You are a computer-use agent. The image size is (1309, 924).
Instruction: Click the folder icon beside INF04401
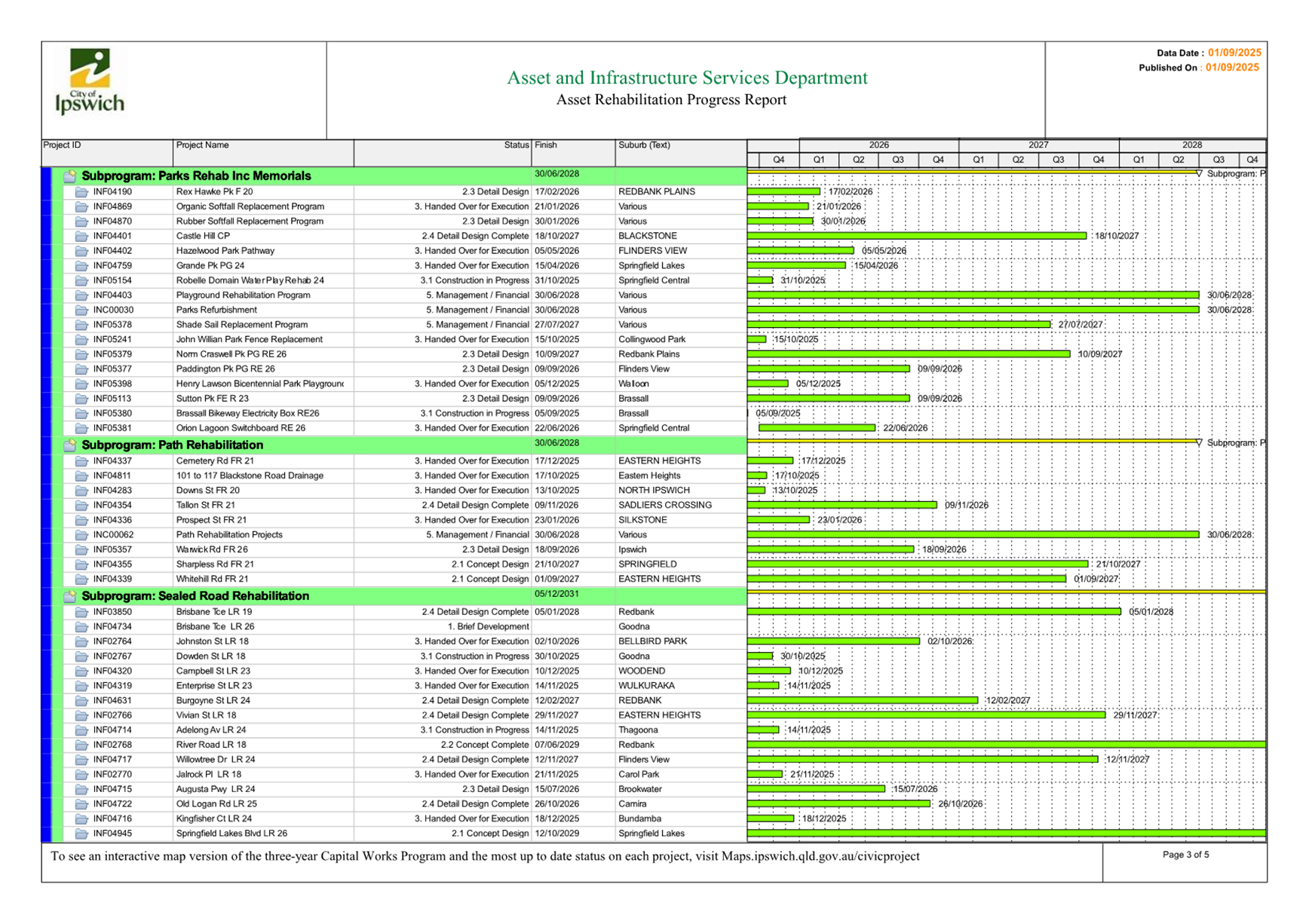81,236
